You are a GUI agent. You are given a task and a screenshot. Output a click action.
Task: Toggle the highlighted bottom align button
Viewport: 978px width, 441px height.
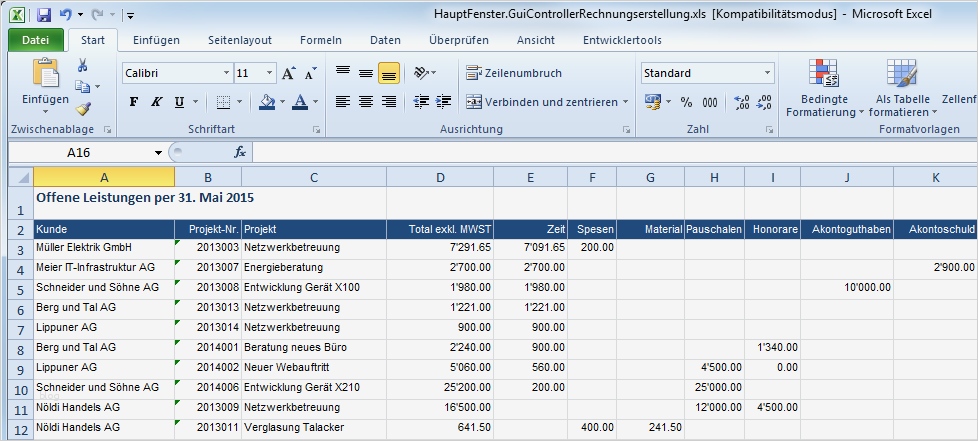389,73
